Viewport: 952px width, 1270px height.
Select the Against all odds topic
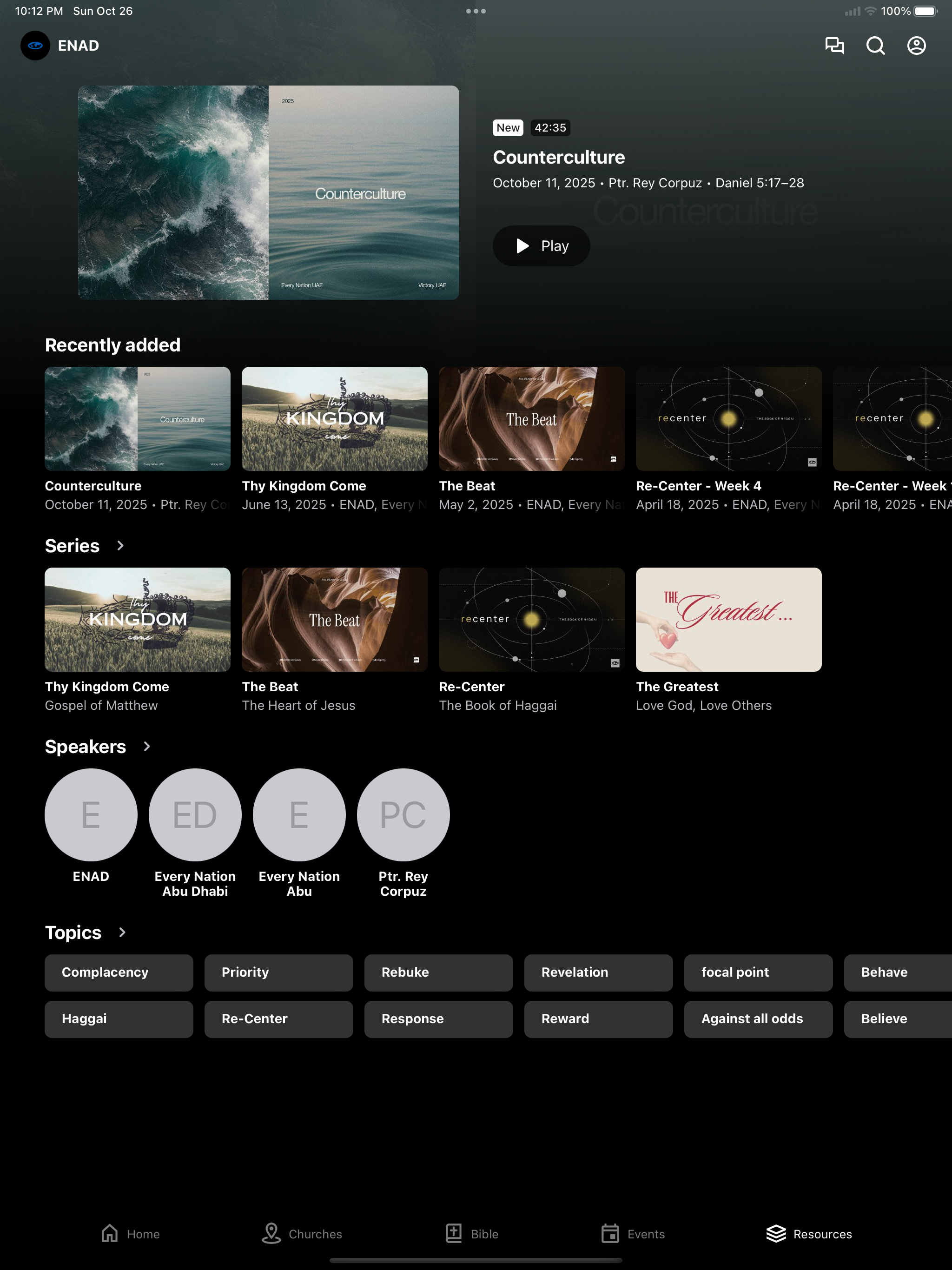(x=758, y=1019)
